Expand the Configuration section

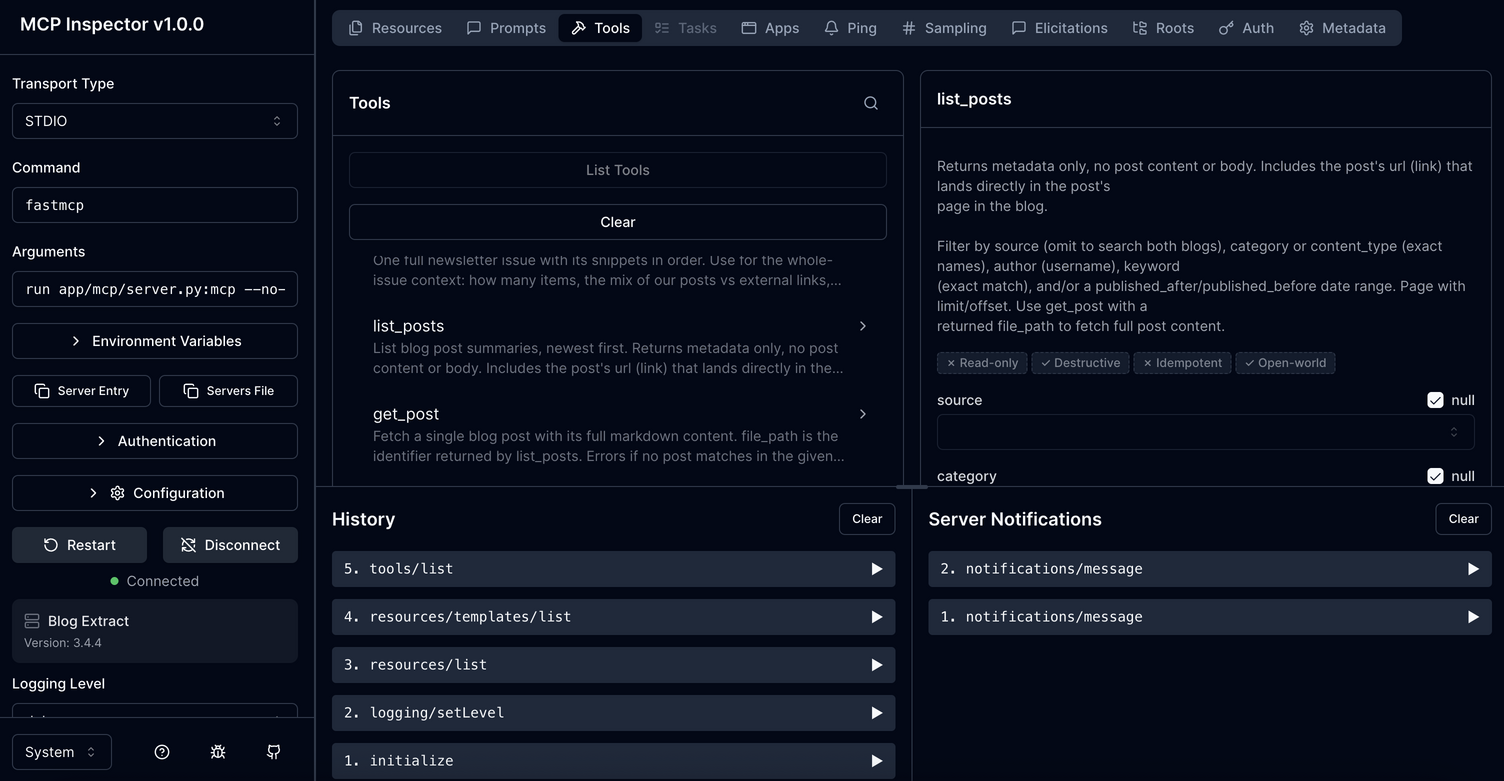(x=155, y=493)
